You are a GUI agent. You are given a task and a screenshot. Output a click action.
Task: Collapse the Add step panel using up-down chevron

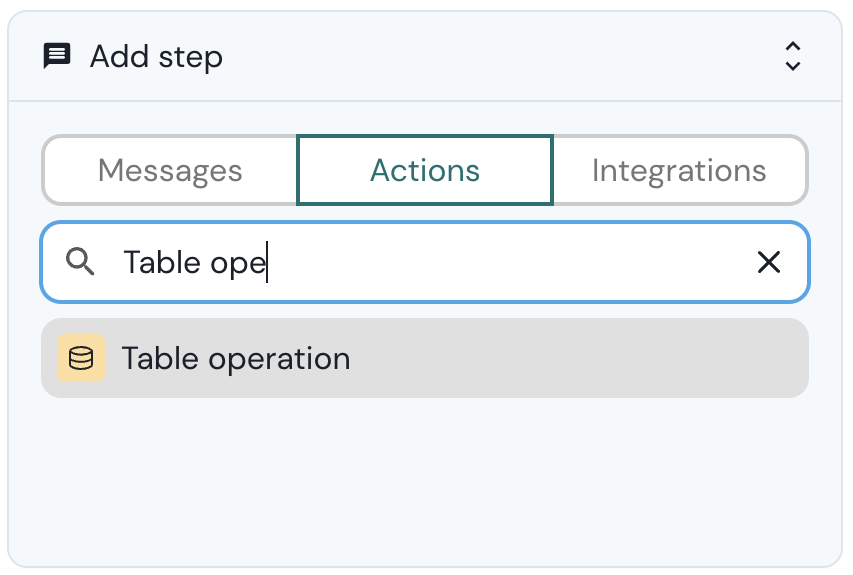tap(792, 56)
